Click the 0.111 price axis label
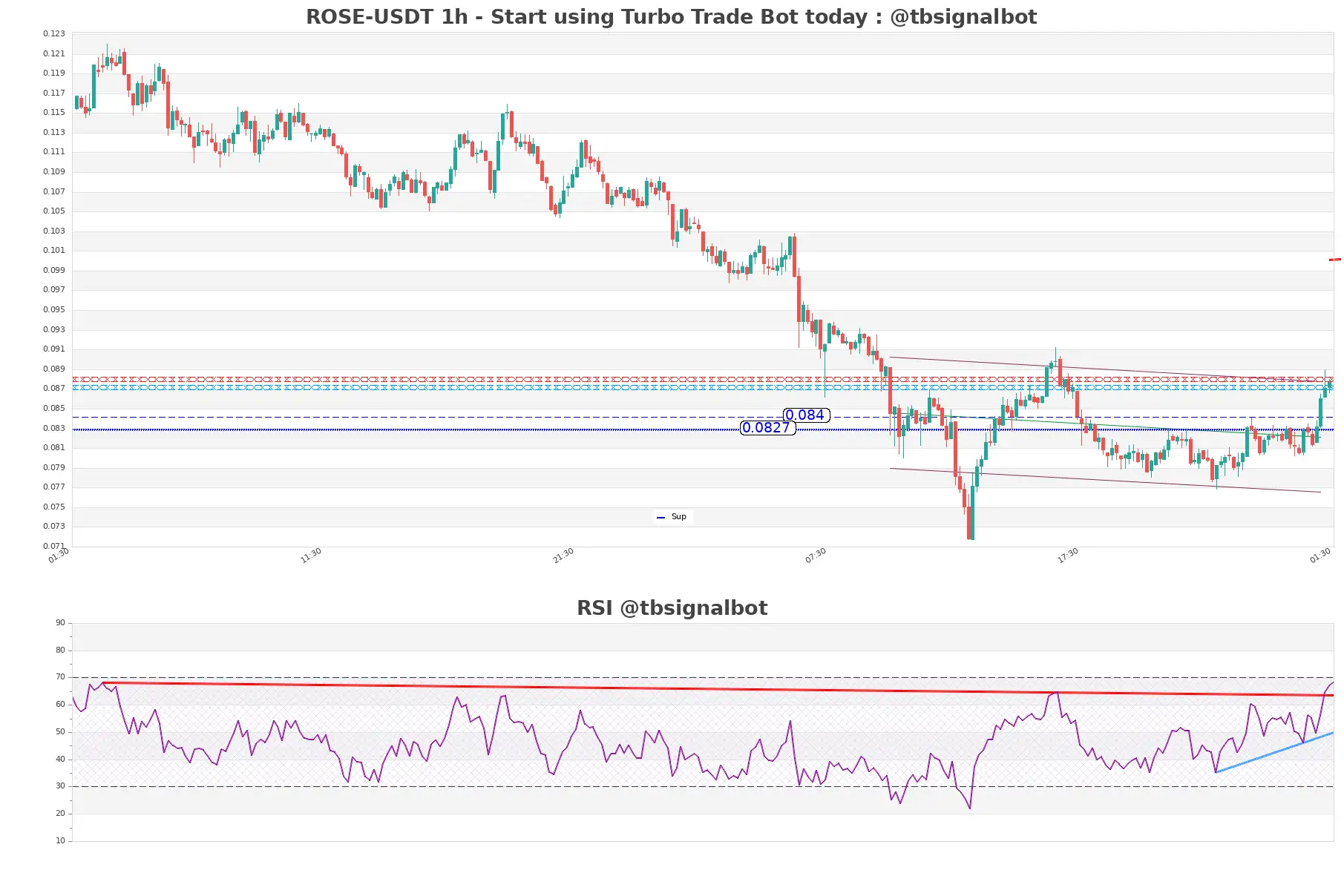 (x=53, y=151)
